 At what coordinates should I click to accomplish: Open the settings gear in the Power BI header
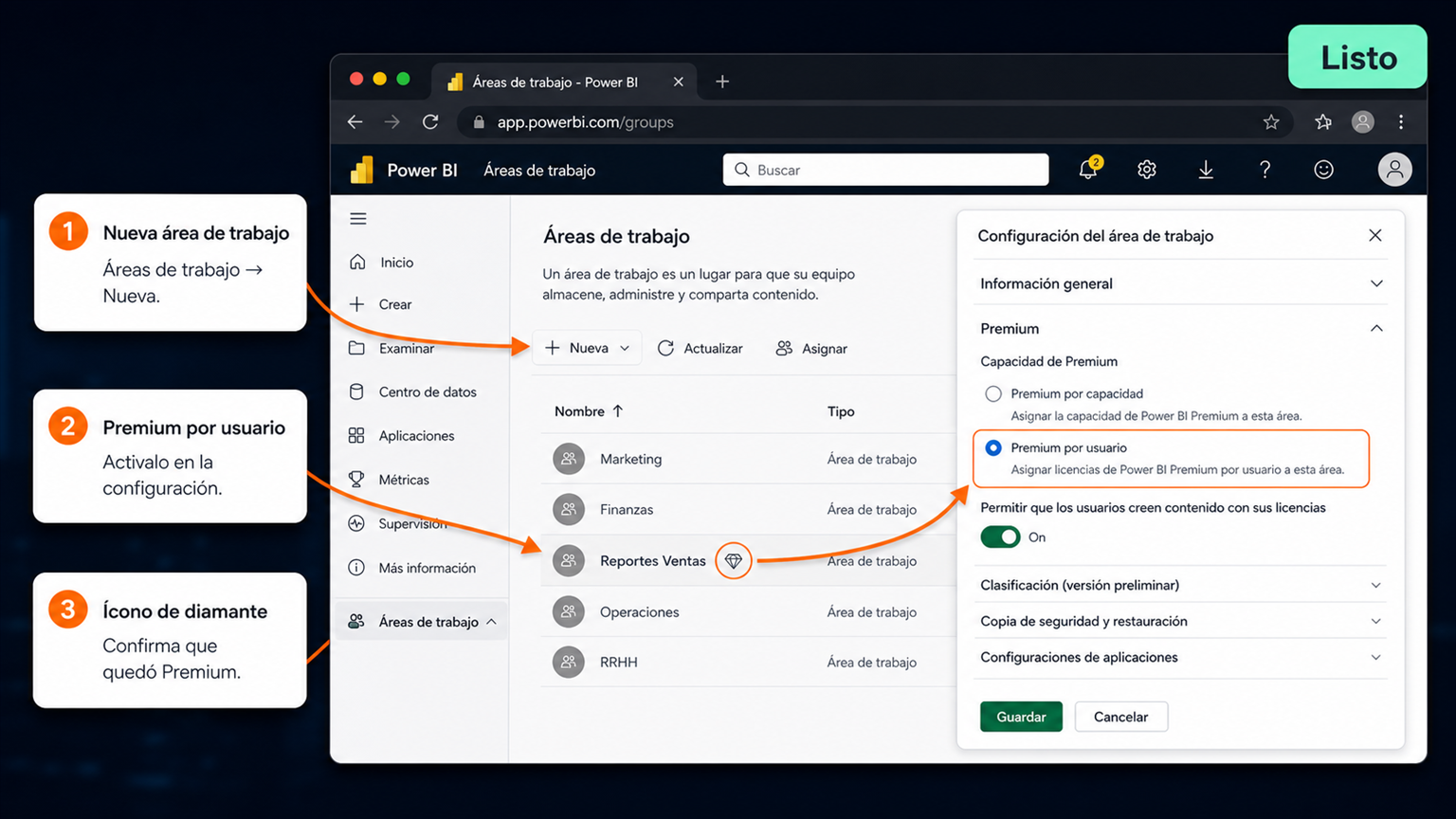click(x=1147, y=170)
